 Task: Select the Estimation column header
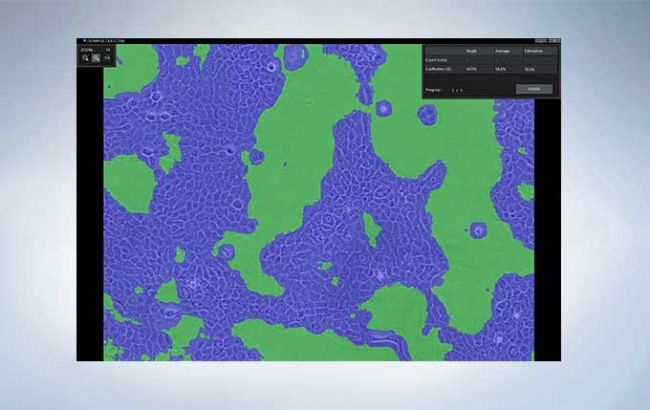[533, 51]
